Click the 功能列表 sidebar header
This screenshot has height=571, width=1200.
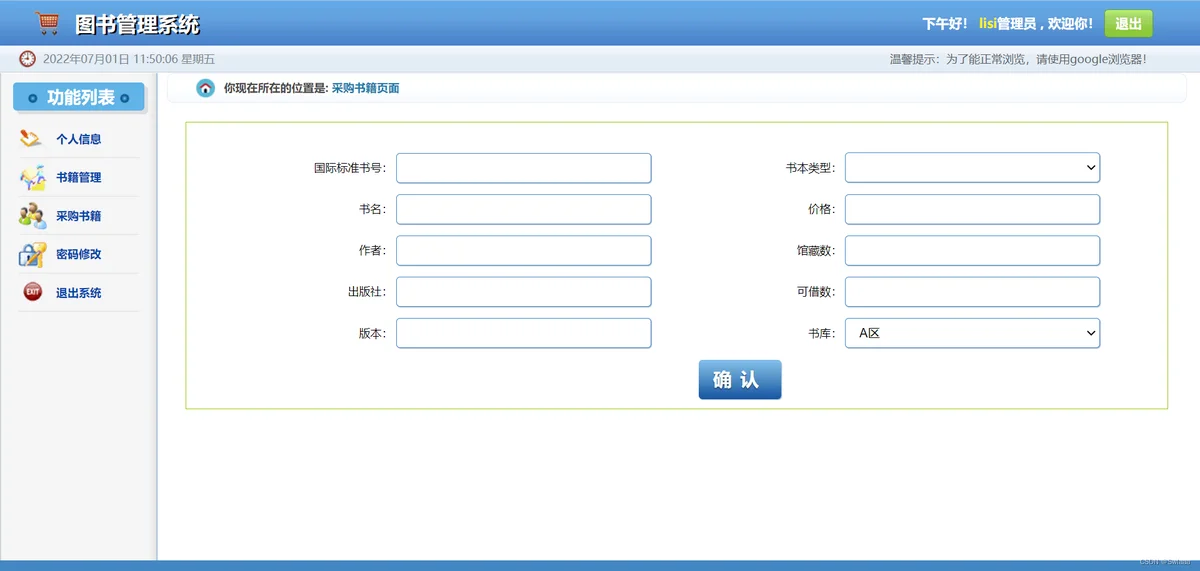[x=79, y=98]
